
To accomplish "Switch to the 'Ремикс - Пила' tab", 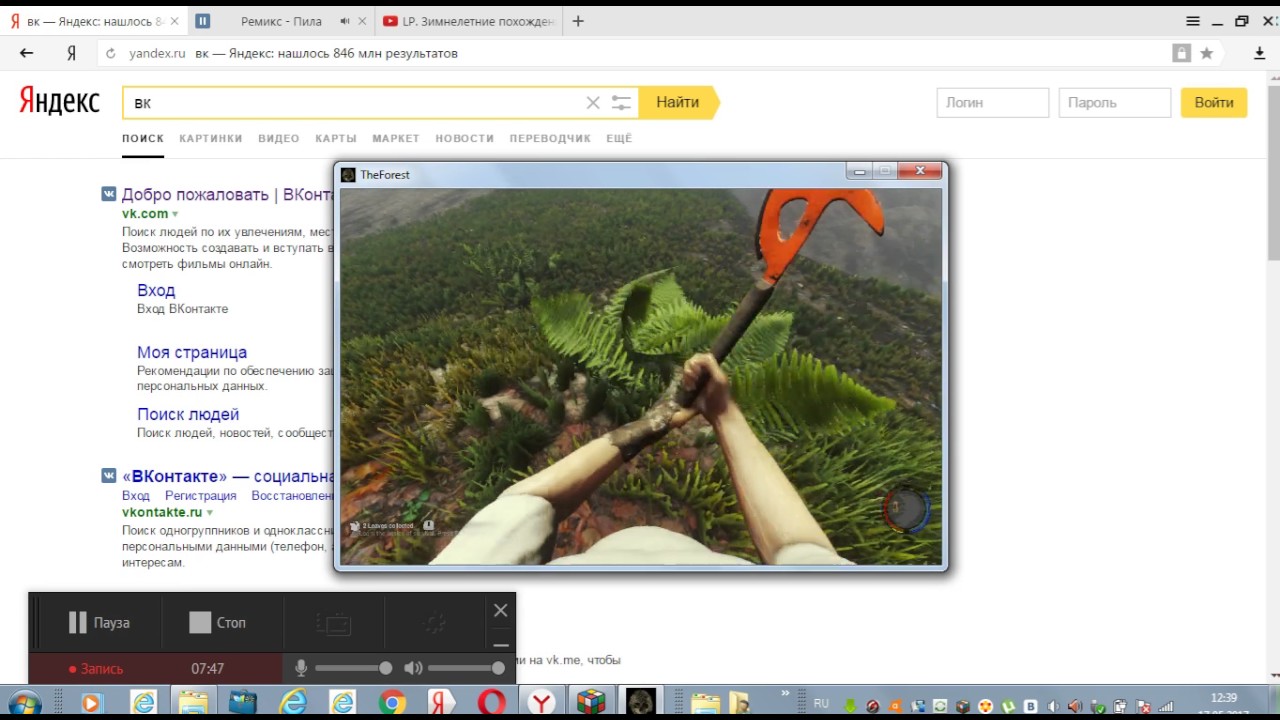I will [x=280, y=21].
